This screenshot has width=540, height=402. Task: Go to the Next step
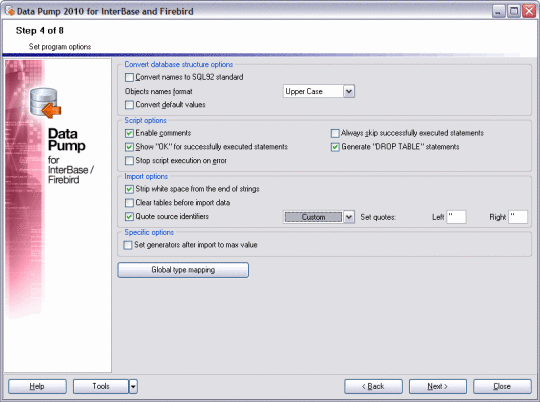coord(438,386)
